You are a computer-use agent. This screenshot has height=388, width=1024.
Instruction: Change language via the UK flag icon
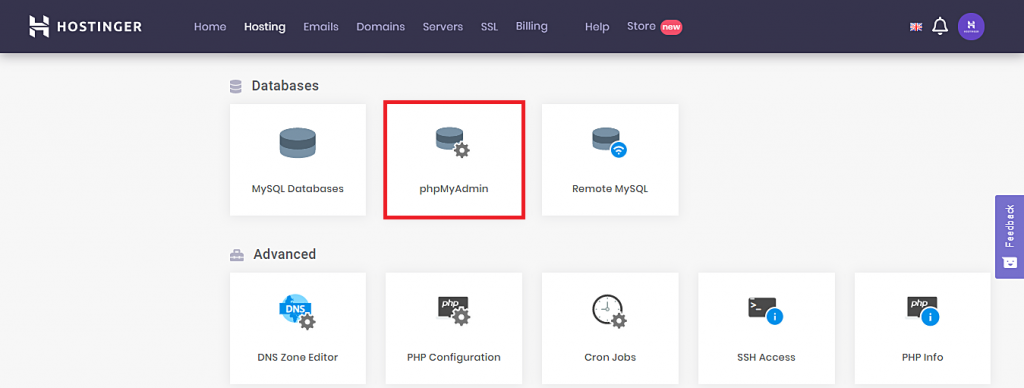(x=916, y=27)
